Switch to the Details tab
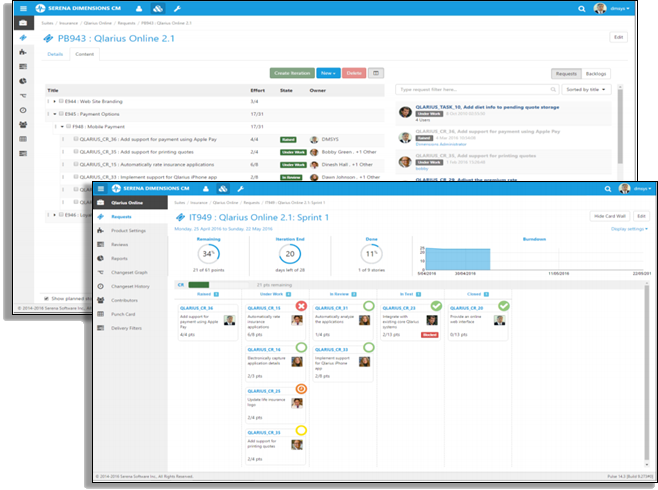The height and width of the screenshot is (490, 658). [54, 54]
